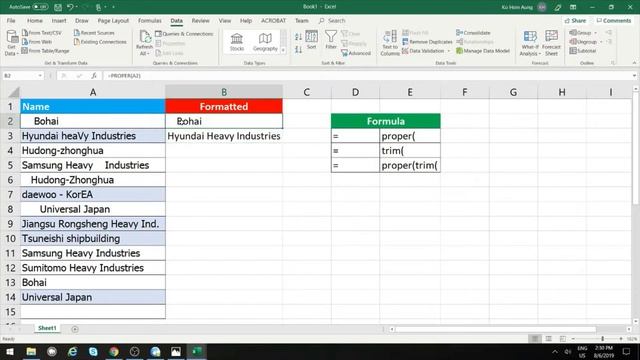Switch to the Review tab
Screen dimensions: 640x360
[x=200, y=20]
